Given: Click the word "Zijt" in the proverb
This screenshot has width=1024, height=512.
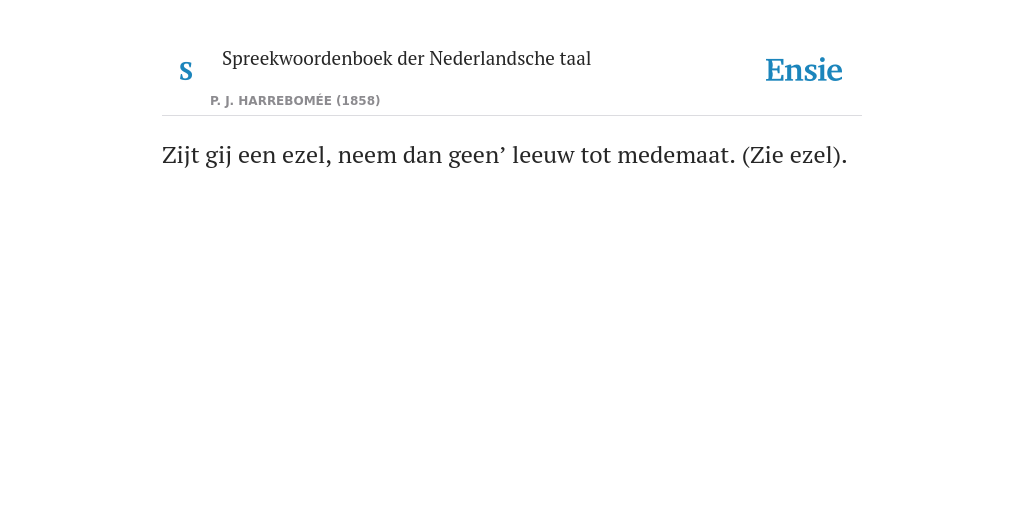Looking at the screenshot, I should [180, 155].
